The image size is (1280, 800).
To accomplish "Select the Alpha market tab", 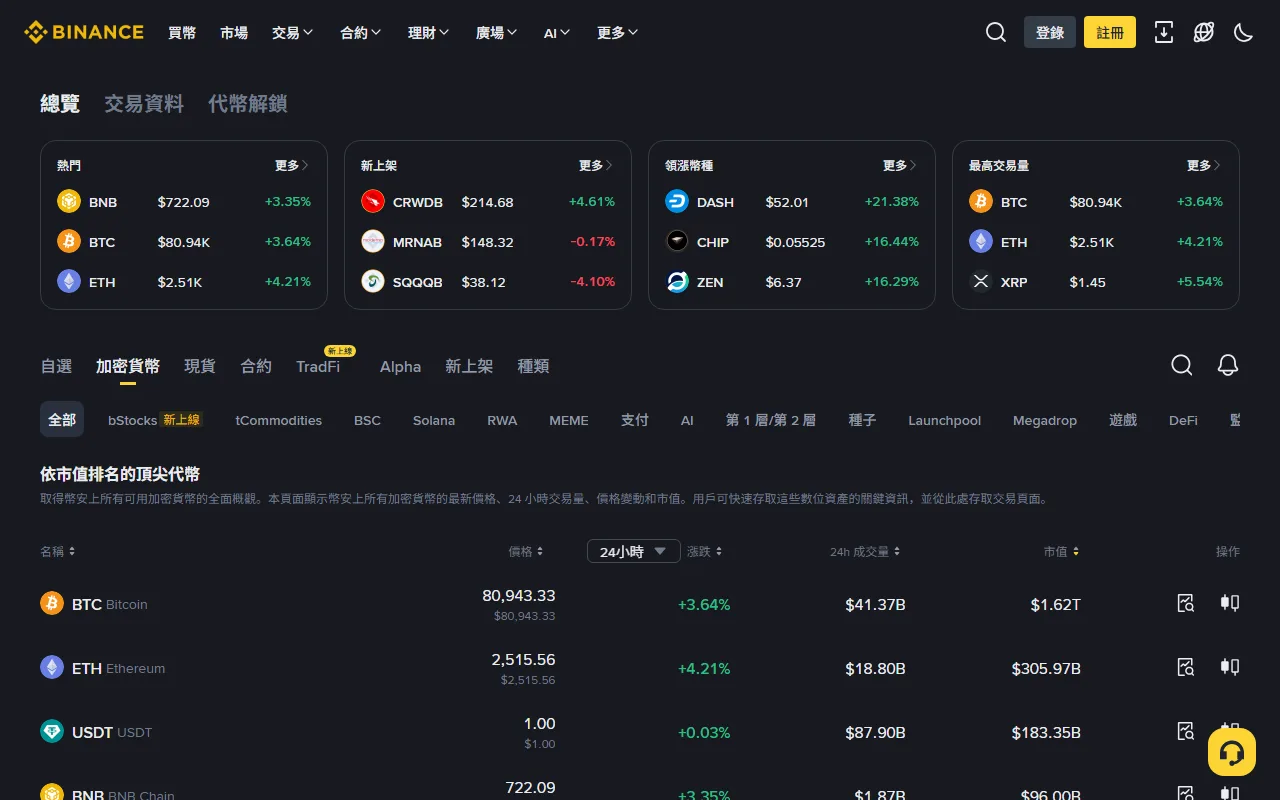I will click(x=400, y=366).
